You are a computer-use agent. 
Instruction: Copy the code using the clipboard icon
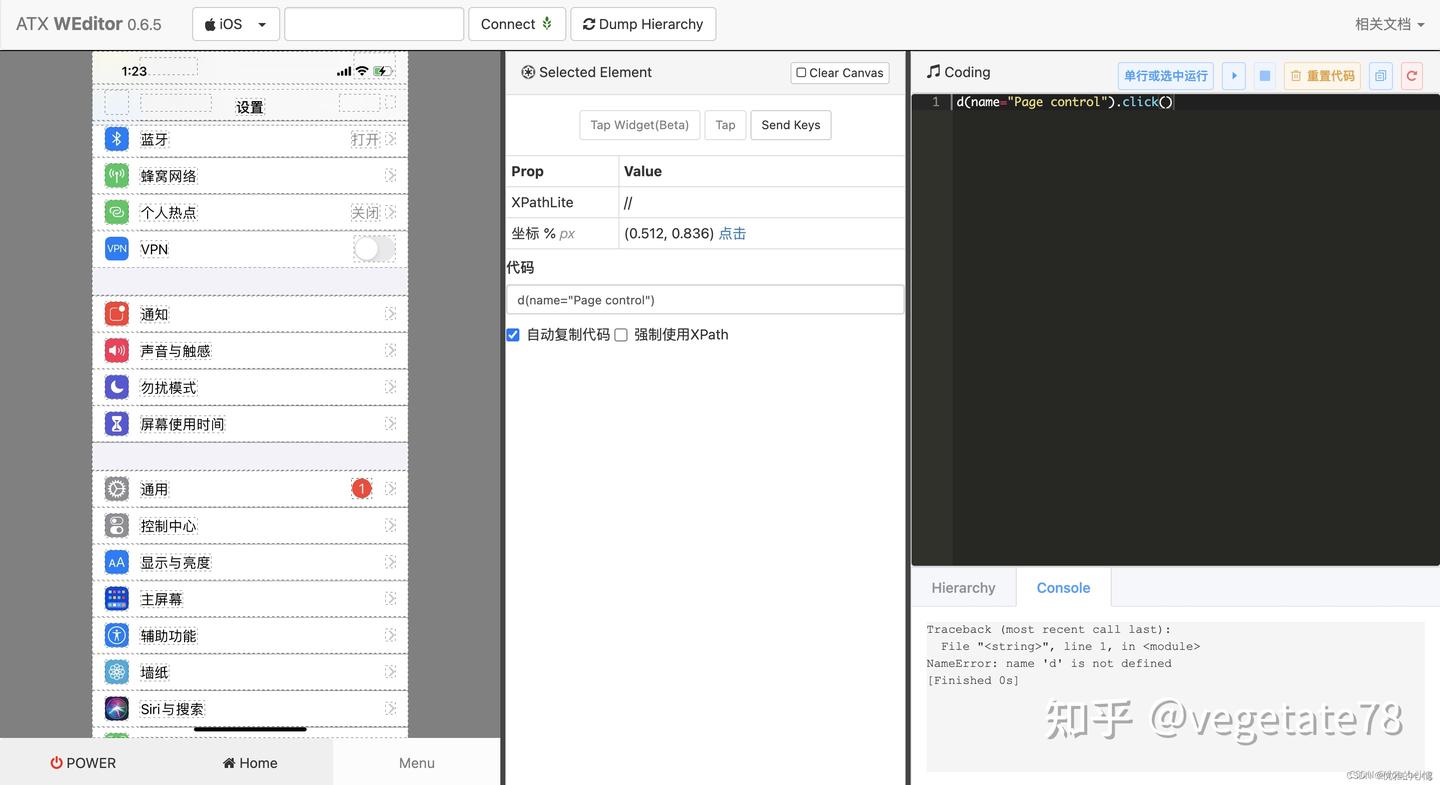click(1381, 75)
